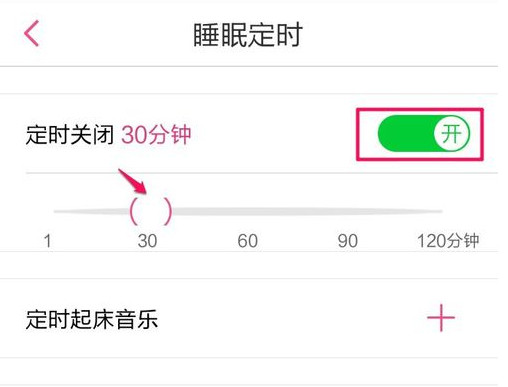Click the 开 knob on the green switch
This screenshot has height=387, width=508.
click(x=452, y=134)
